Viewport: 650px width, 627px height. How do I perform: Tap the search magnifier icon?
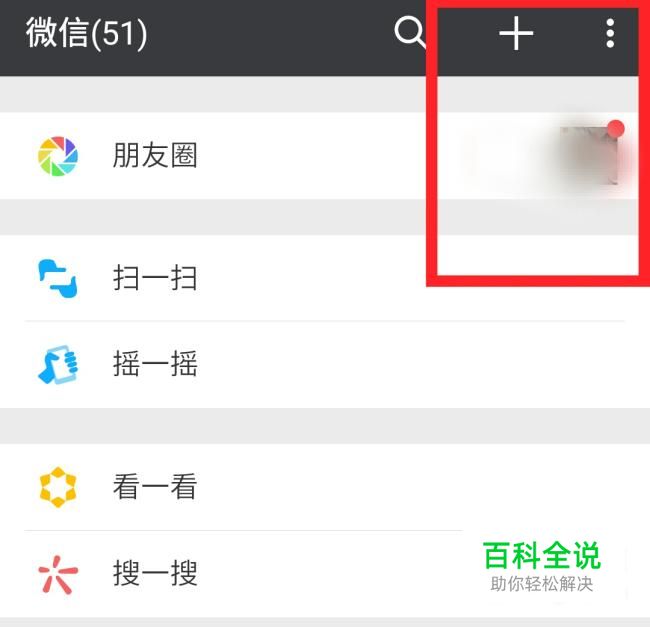[410, 32]
